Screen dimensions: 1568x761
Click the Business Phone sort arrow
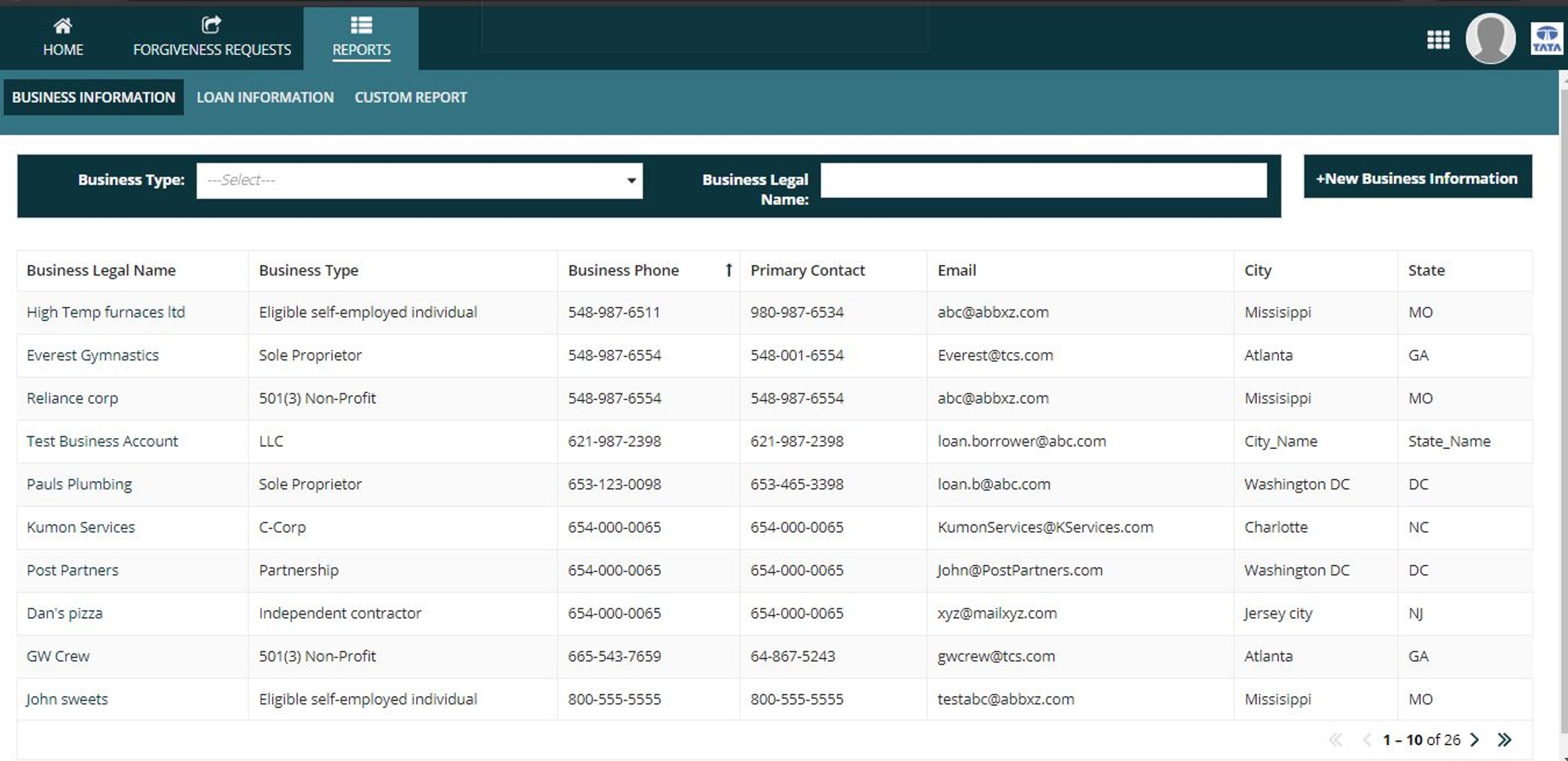coord(728,270)
